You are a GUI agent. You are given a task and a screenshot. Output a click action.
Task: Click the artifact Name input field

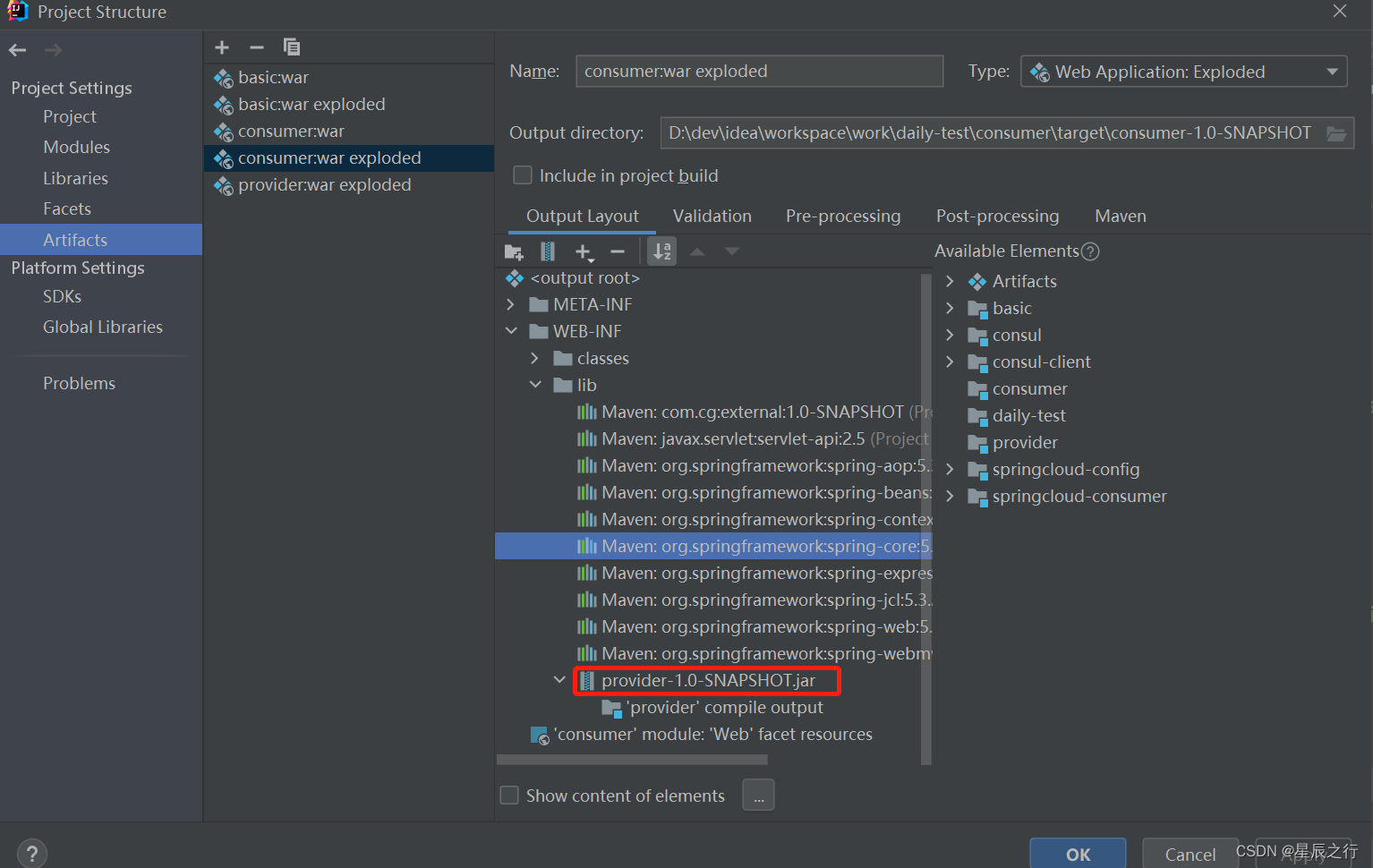(760, 72)
